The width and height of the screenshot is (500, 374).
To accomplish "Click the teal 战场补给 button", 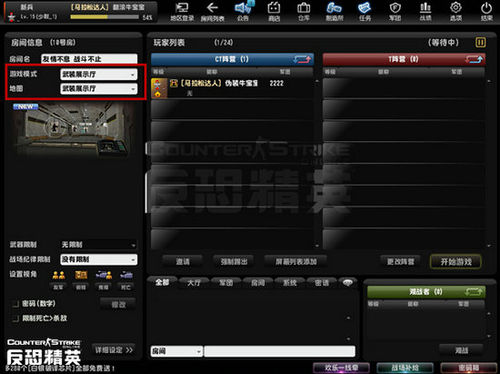I will click(405, 368).
